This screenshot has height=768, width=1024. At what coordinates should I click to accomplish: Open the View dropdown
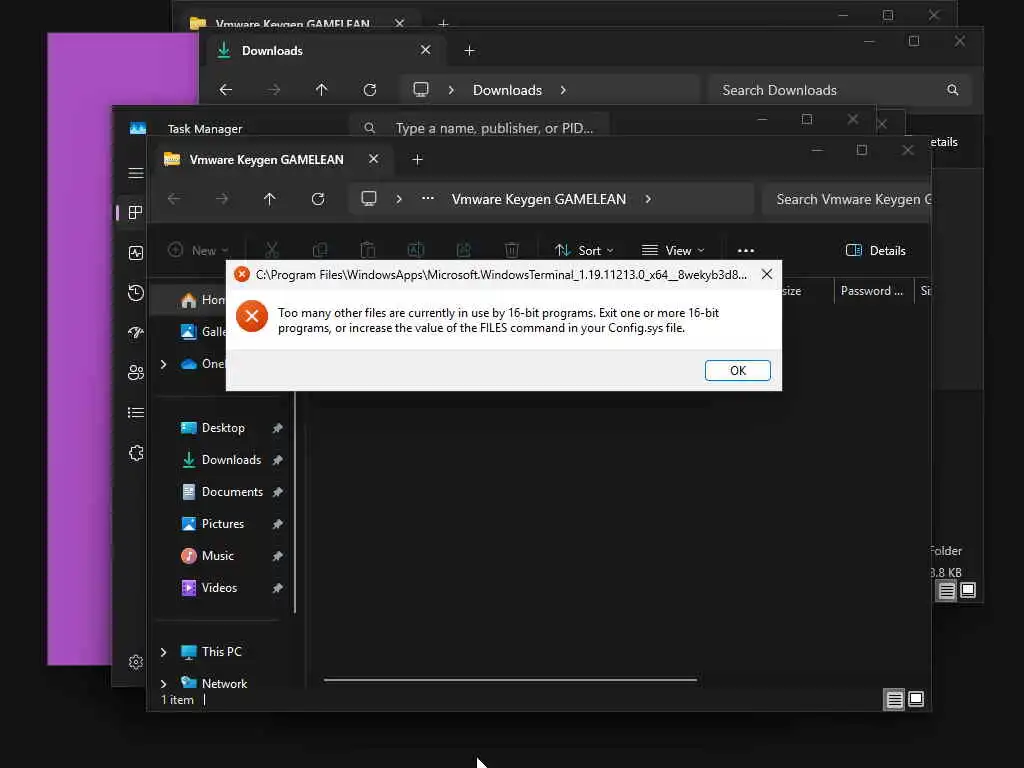(673, 251)
